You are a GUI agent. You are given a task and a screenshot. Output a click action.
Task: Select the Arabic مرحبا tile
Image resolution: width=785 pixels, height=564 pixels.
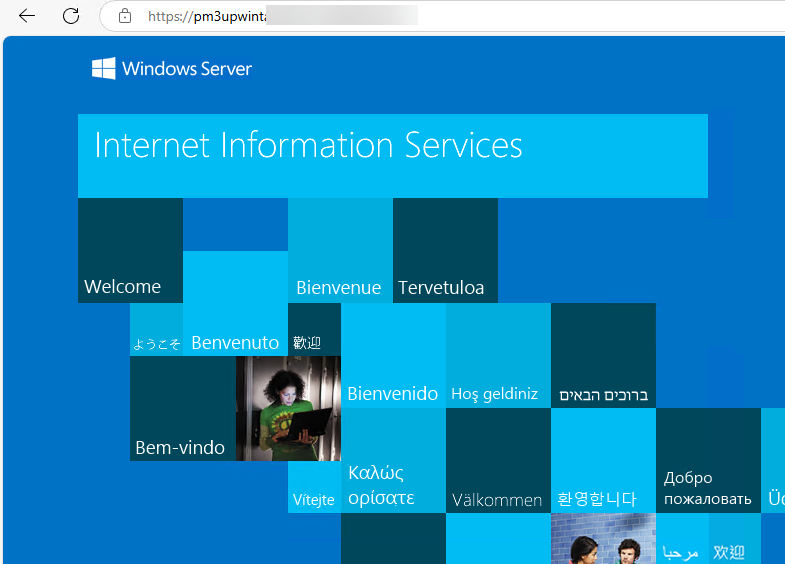(x=682, y=538)
